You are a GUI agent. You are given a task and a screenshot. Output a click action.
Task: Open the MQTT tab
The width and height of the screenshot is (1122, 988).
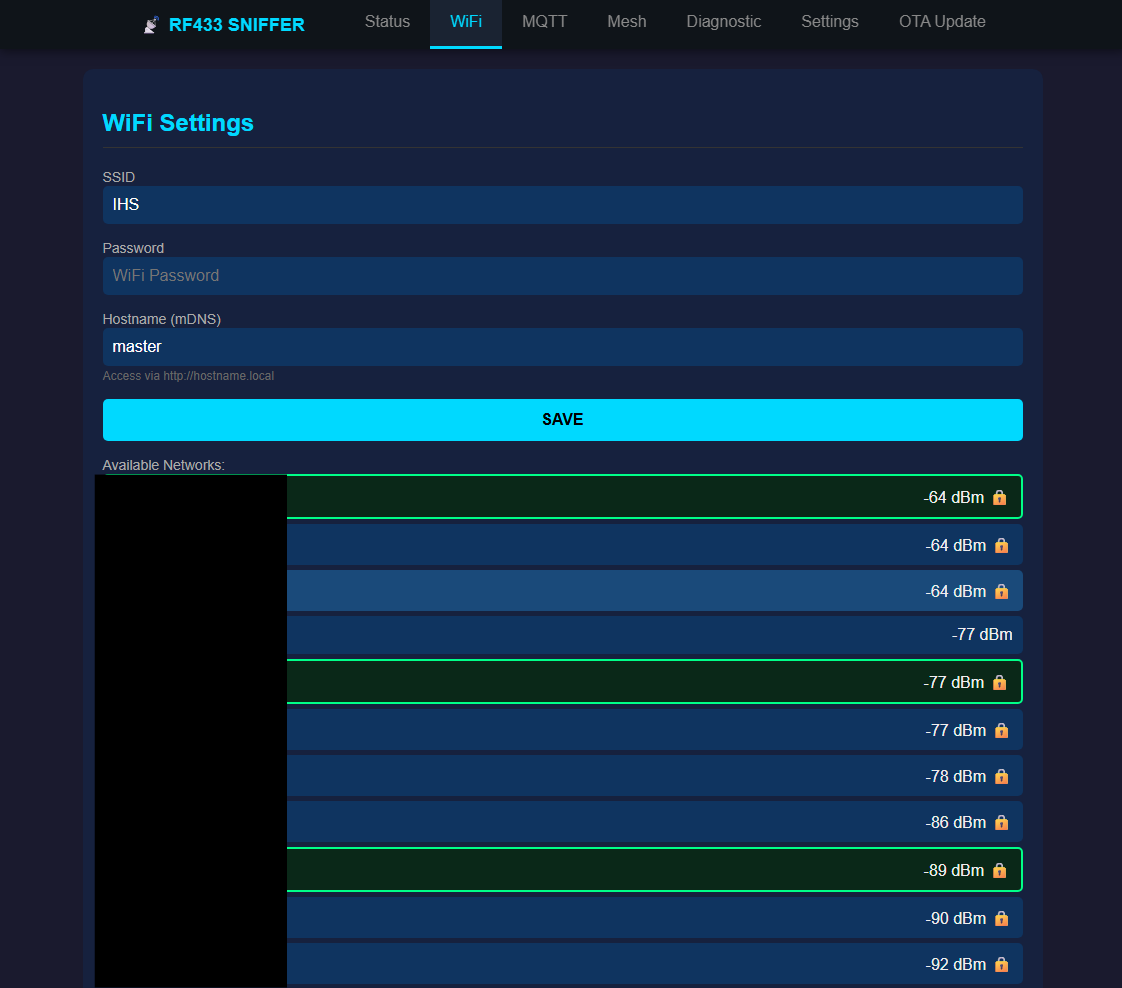point(544,22)
